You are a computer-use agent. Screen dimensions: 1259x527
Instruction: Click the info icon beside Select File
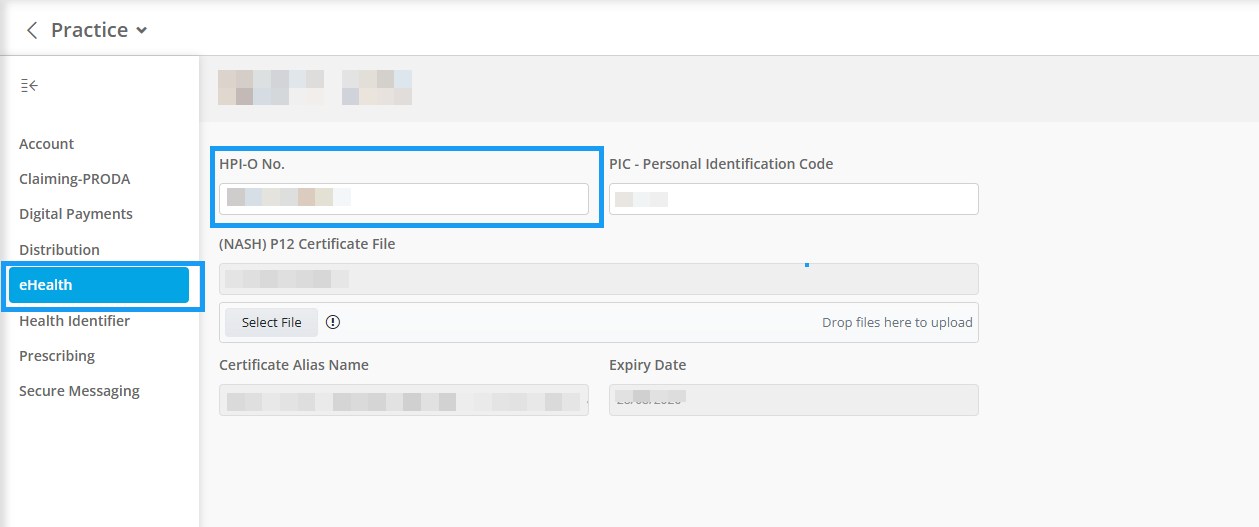point(333,322)
